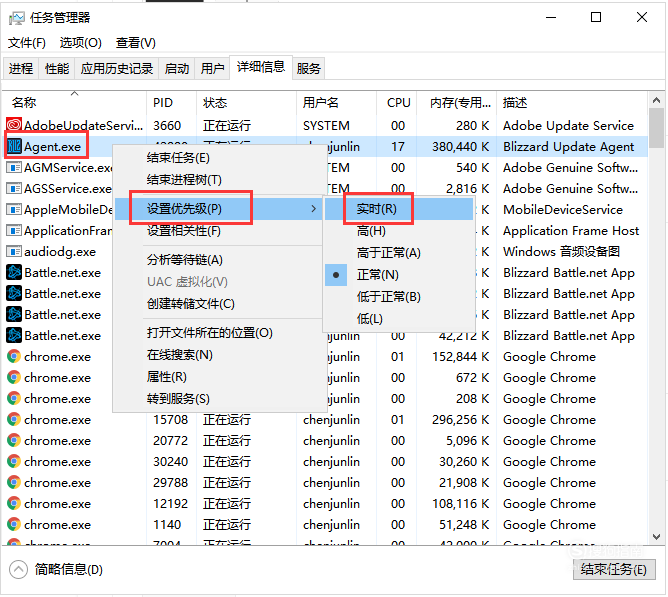Click the AGSService.exe process icon
Screen dimensions: 668x597
(14, 188)
